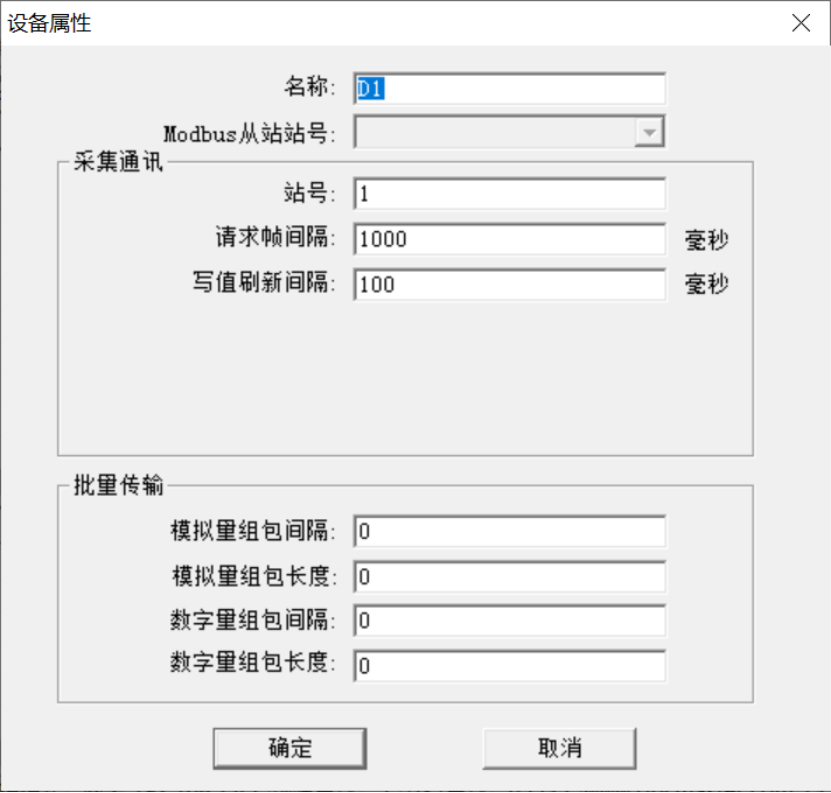
Task: Click the 毫秒 unit beside 请求帧间隔
Action: 707,240
